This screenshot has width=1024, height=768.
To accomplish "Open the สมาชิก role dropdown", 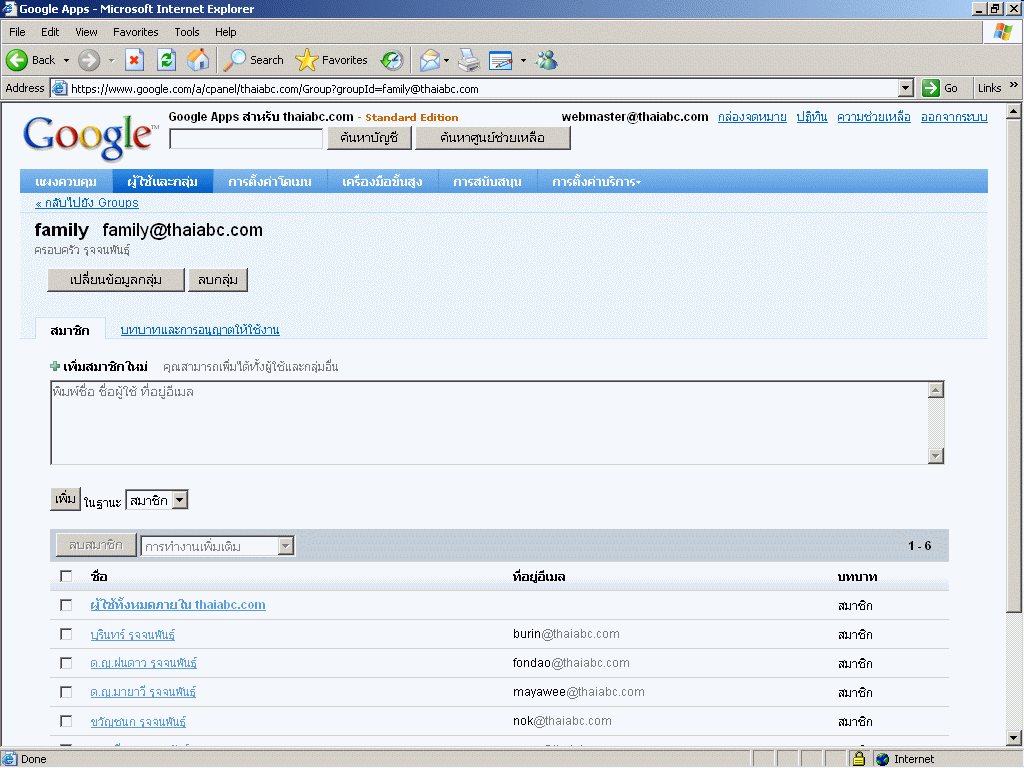I will coord(157,500).
